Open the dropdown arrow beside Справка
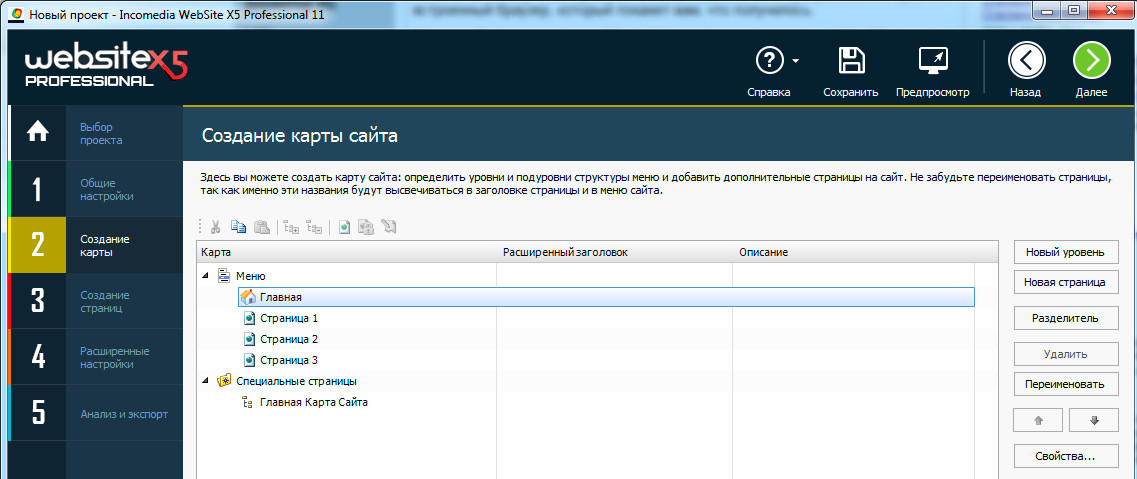Screen dimensions: 1137x479 (796, 61)
